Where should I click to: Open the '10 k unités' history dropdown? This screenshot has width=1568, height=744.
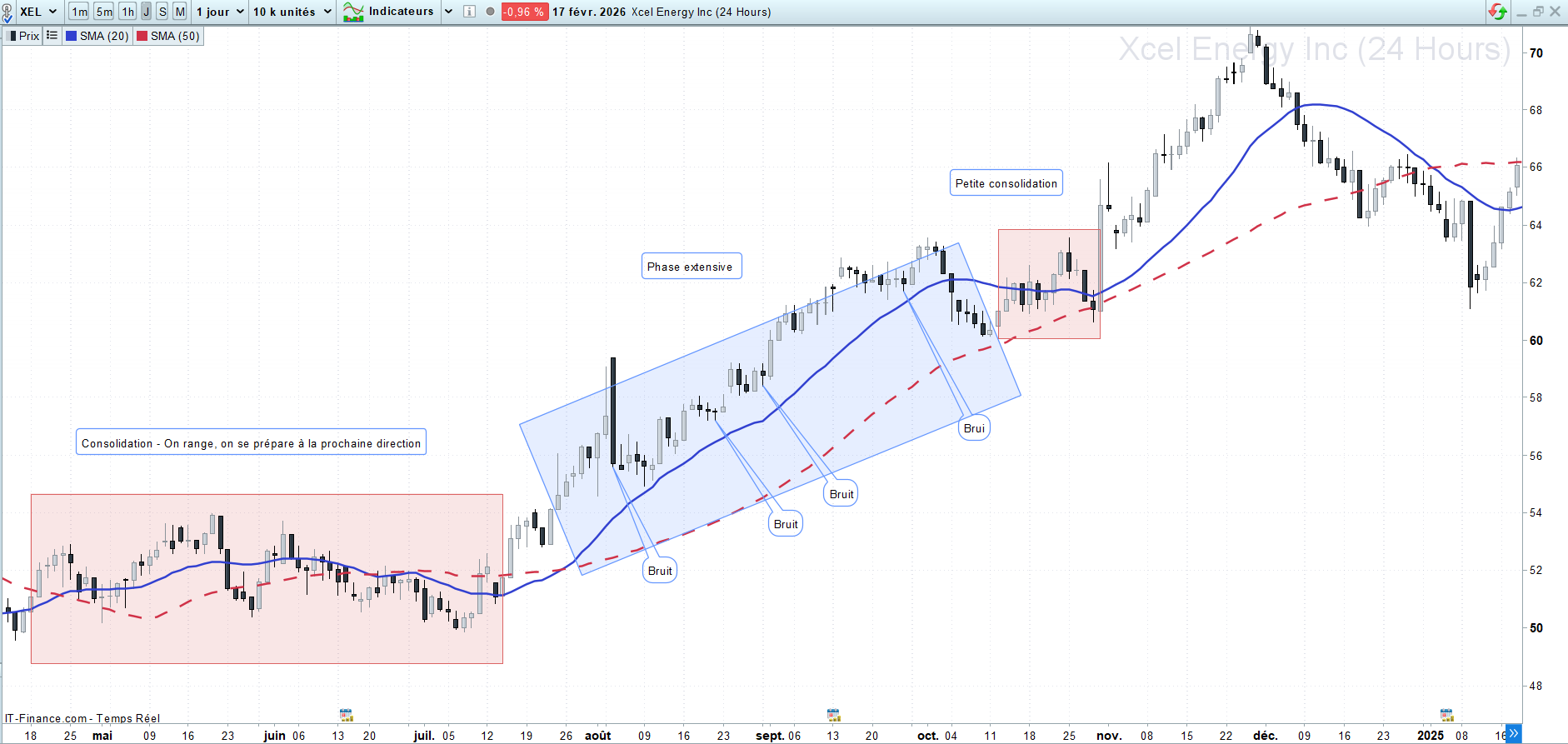click(x=292, y=12)
